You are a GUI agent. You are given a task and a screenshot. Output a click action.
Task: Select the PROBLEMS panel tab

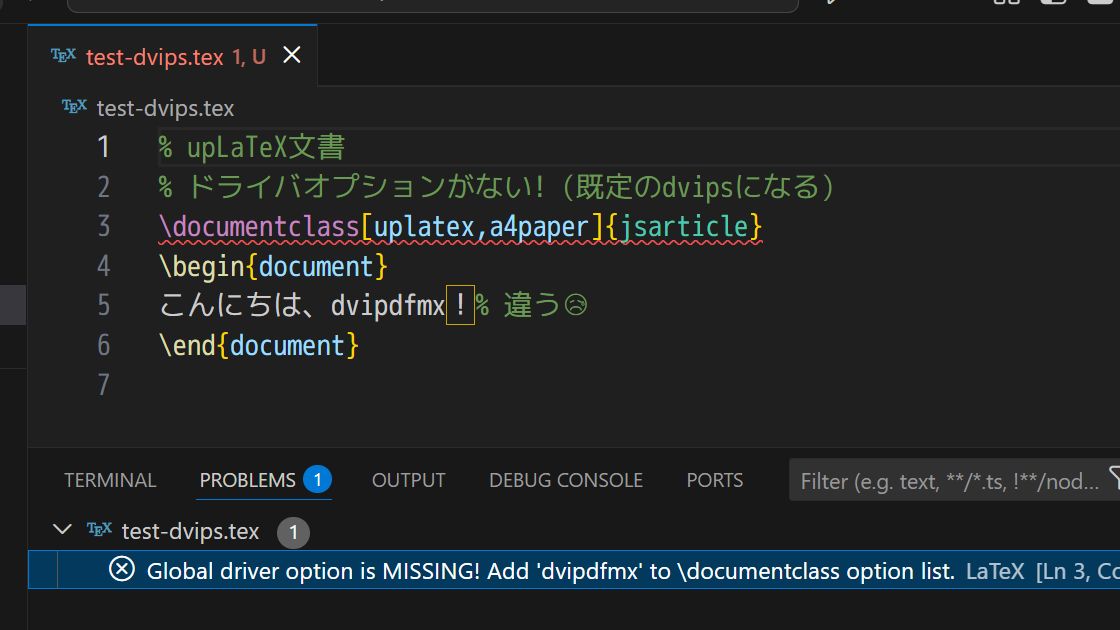point(247,480)
